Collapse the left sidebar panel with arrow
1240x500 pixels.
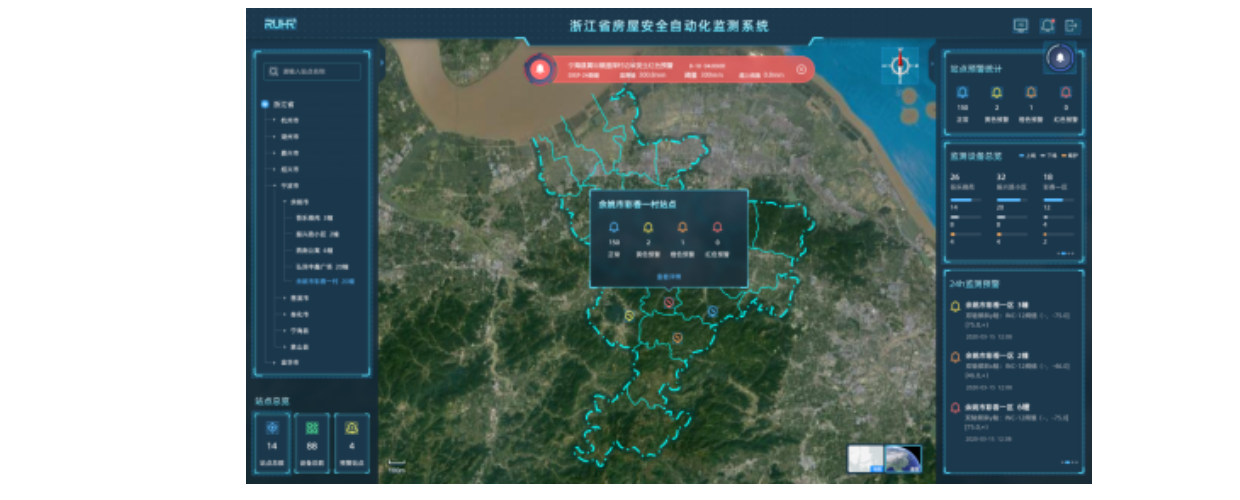pyautogui.click(x=383, y=63)
